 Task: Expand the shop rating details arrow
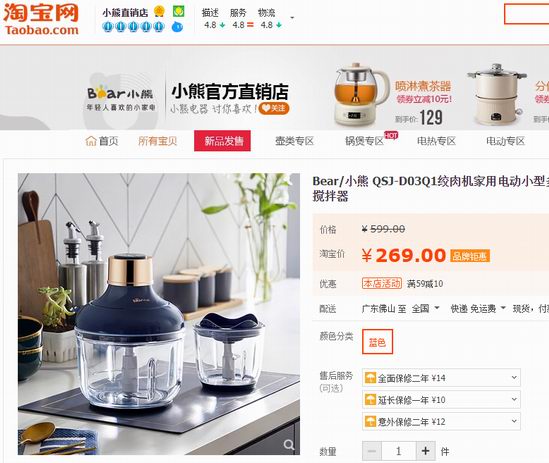(292, 18)
